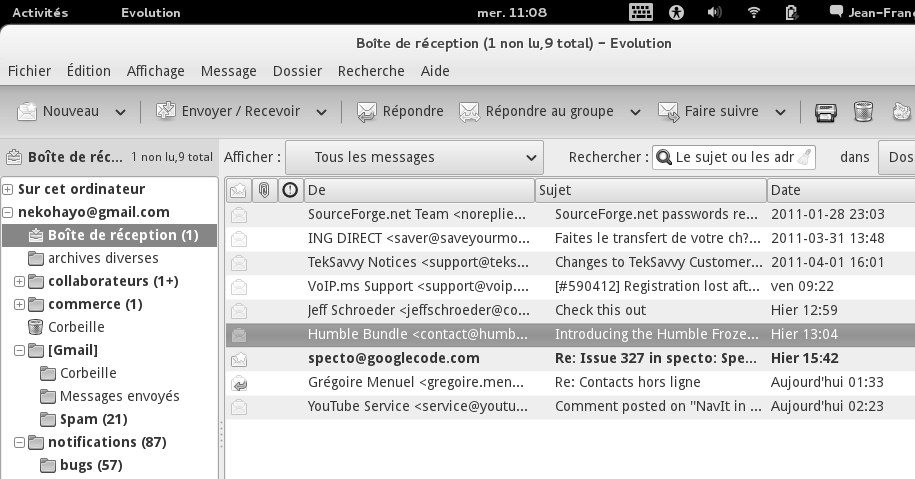Click the search magnifier icon in Rechercher field
Viewport: 915px width, 479px height.
[663, 157]
